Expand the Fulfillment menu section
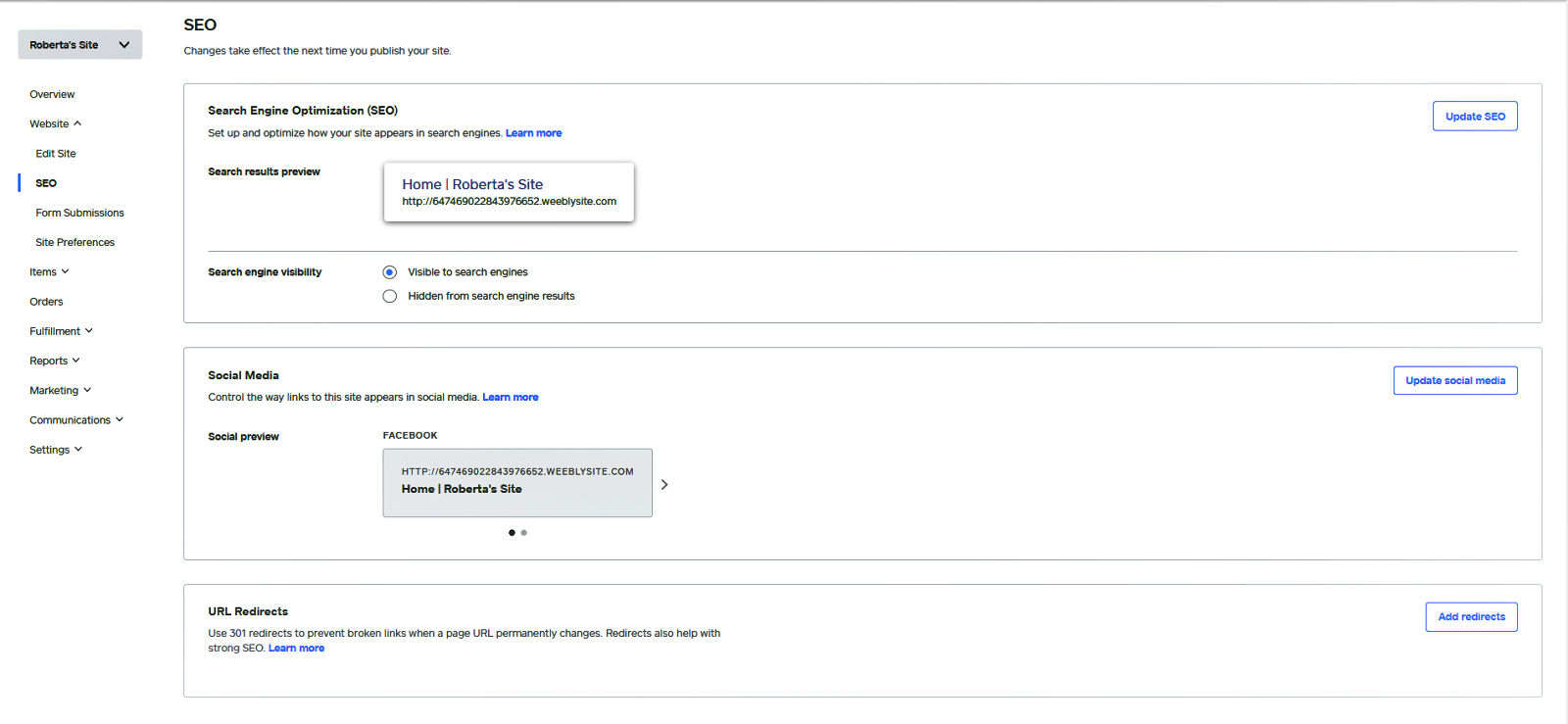 click(x=61, y=331)
